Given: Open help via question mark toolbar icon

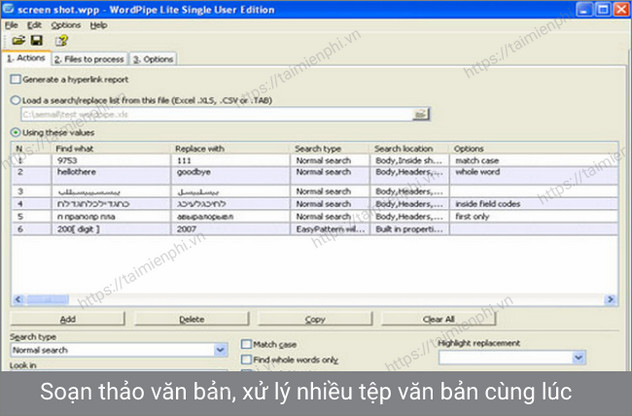Looking at the screenshot, I should (x=62, y=40).
